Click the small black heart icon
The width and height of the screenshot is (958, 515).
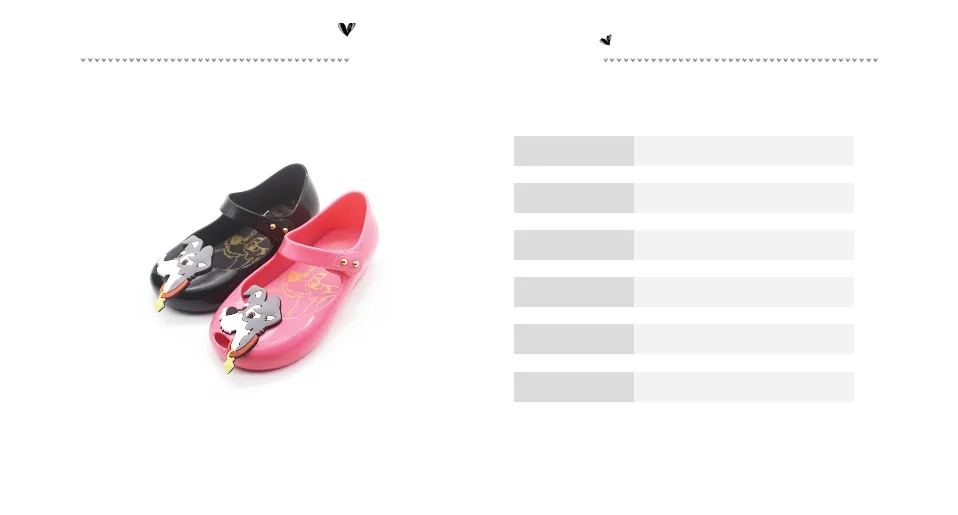[x=605, y=40]
